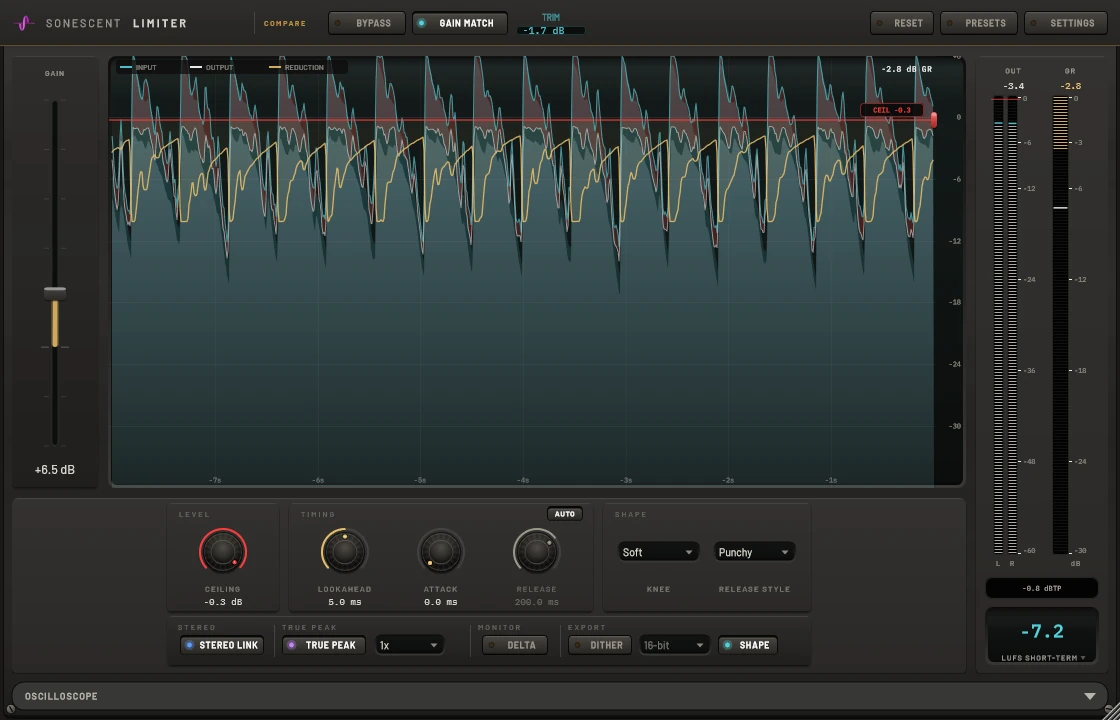The width and height of the screenshot is (1120, 720).
Task: Click the RELEASE knob
Action: coord(536,551)
